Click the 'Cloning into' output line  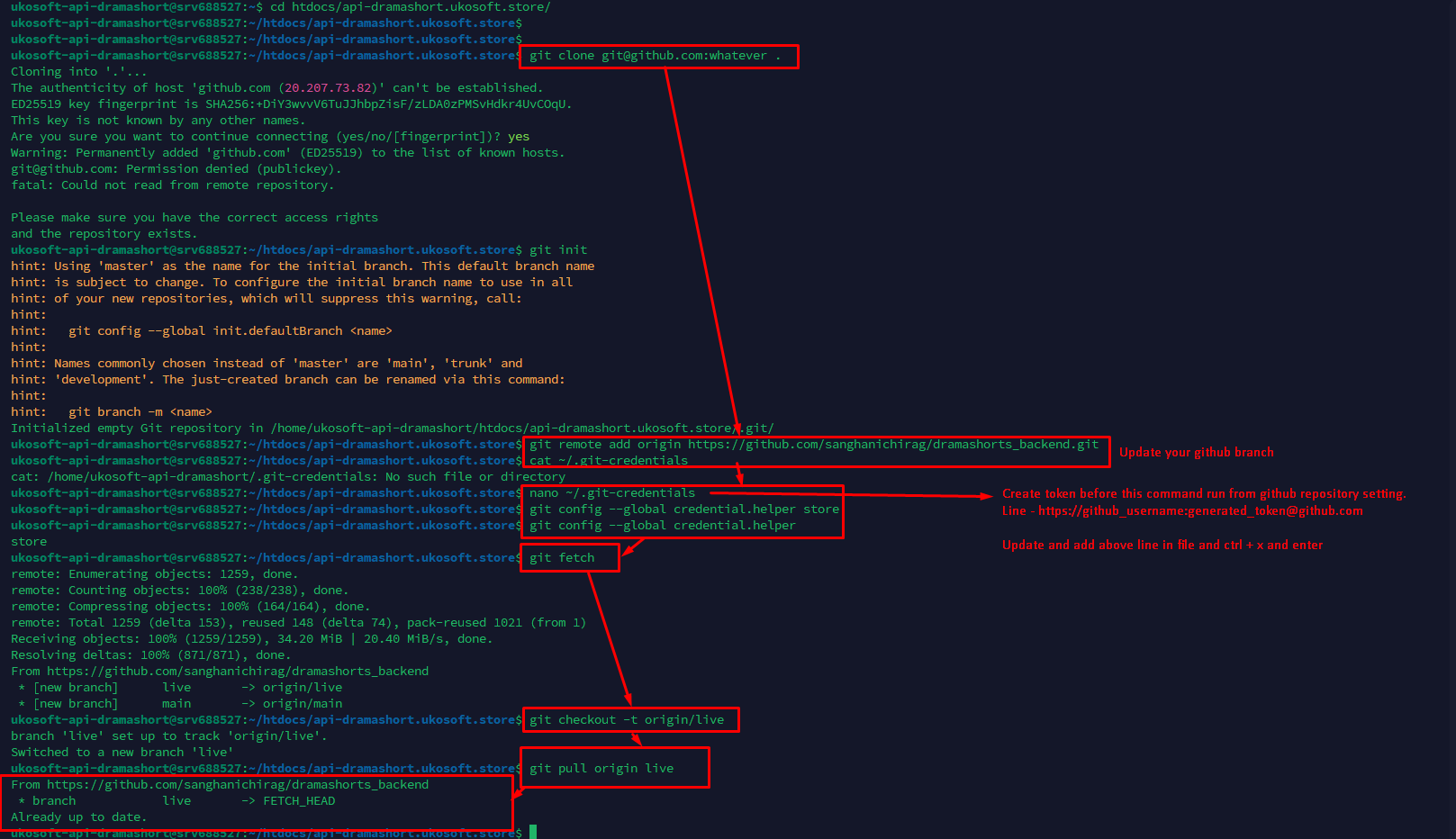(78, 72)
